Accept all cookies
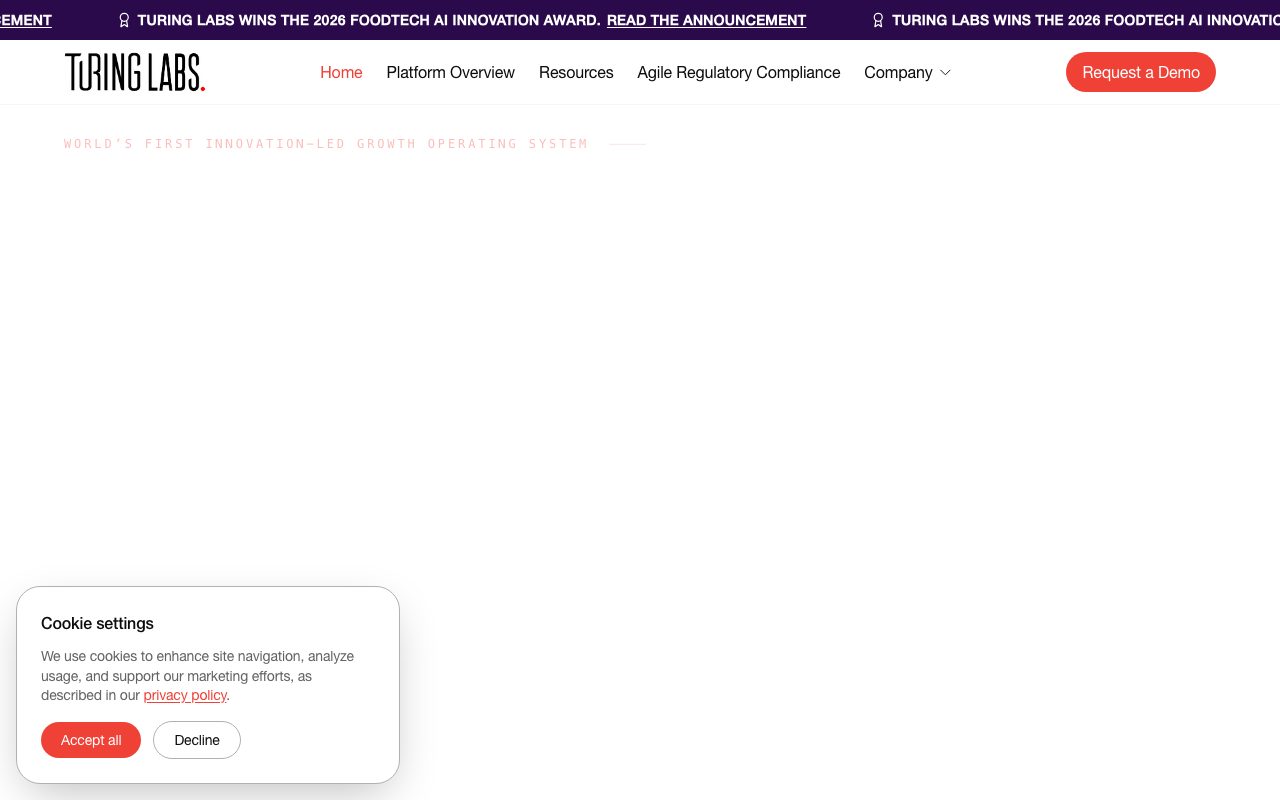 point(91,740)
